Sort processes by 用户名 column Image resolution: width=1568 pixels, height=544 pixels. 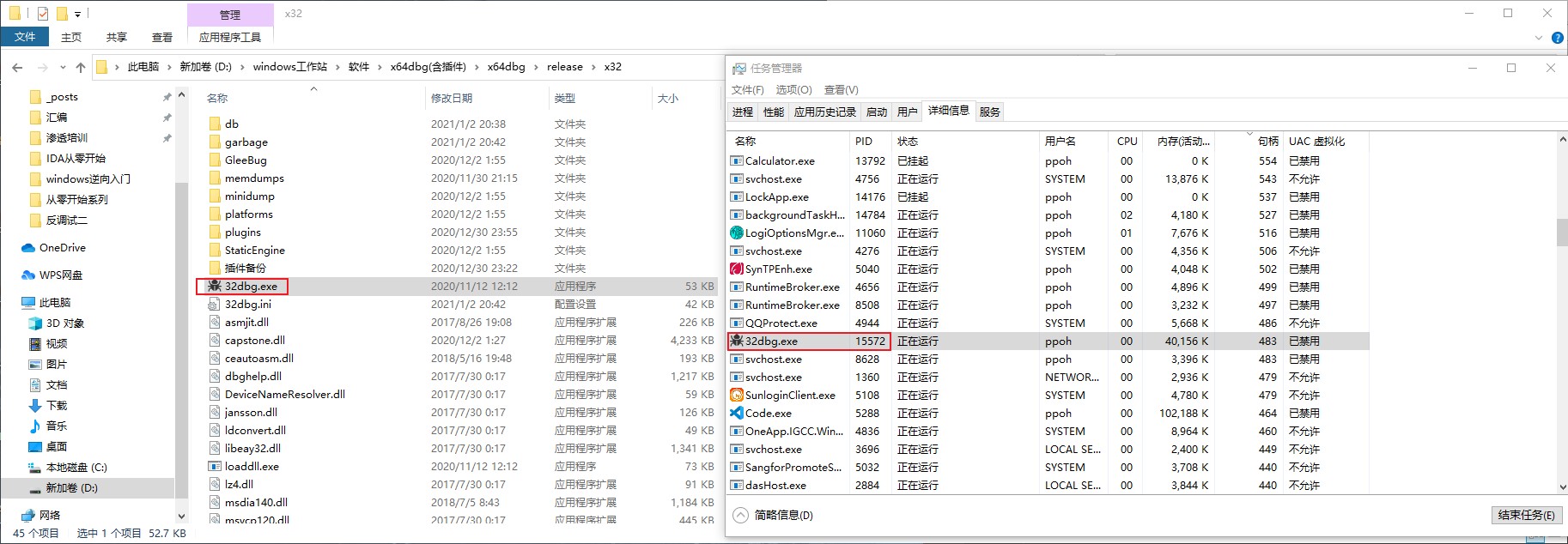click(x=1073, y=141)
